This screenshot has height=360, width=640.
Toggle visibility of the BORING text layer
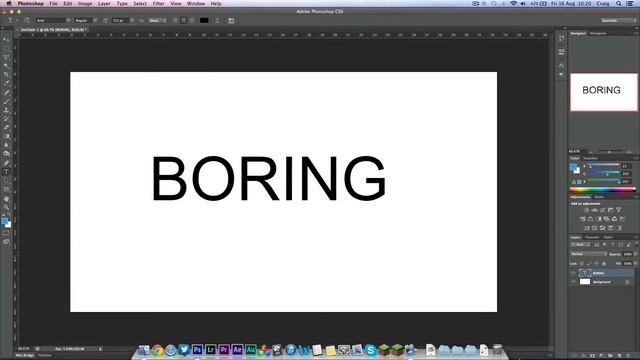(573, 273)
